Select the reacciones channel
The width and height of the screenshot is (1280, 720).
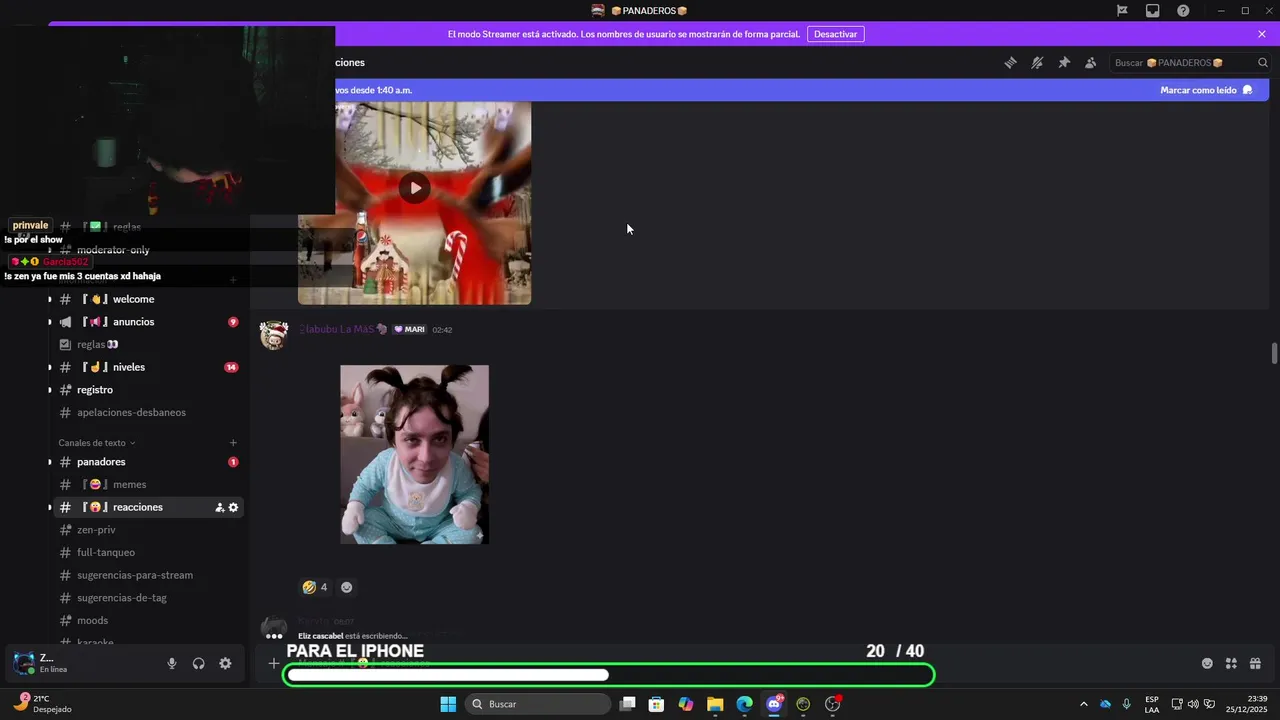click(x=137, y=507)
